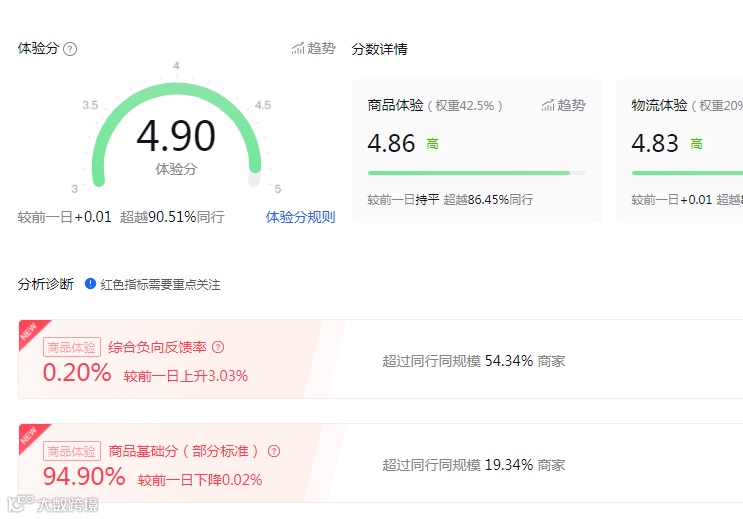Click 0.20% negative feedback value
This screenshot has height=519, width=743.
point(77,373)
